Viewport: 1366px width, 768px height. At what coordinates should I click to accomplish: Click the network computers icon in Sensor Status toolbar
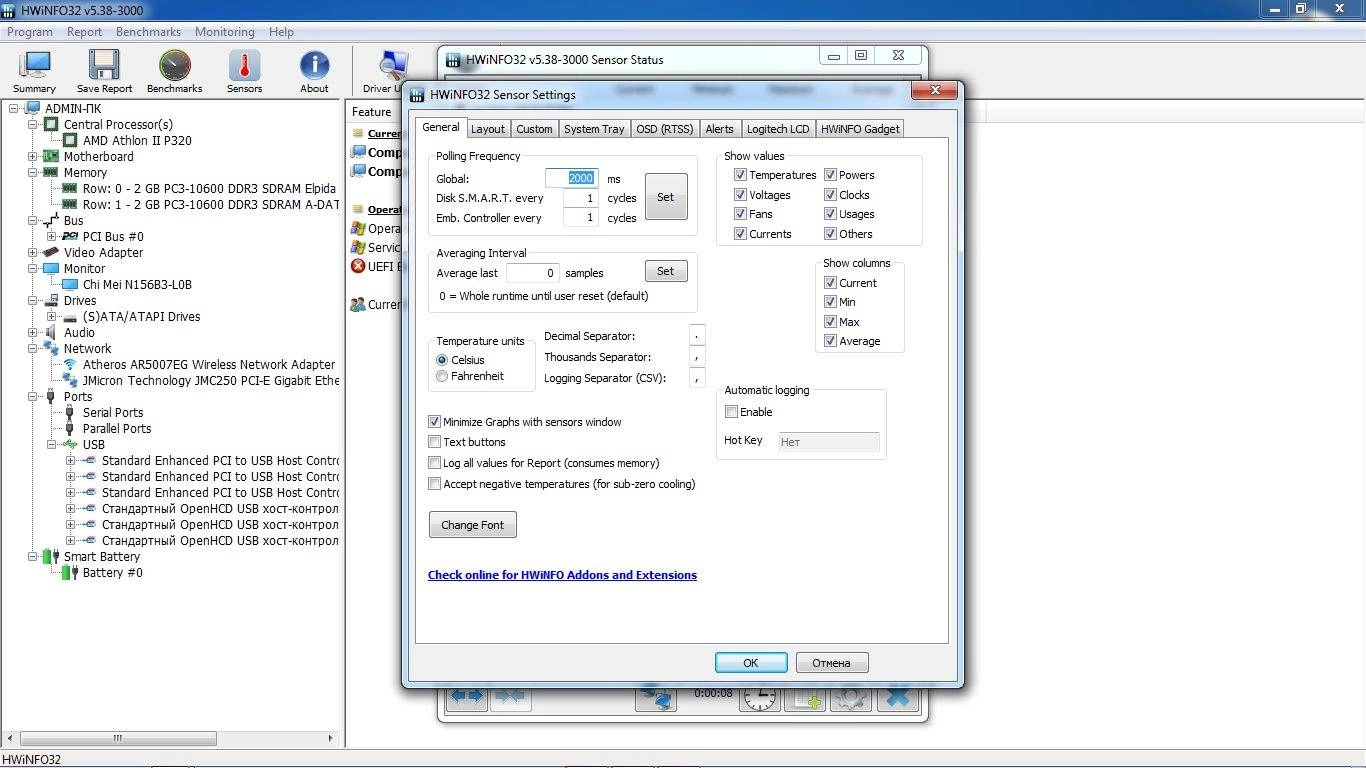tap(656, 696)
